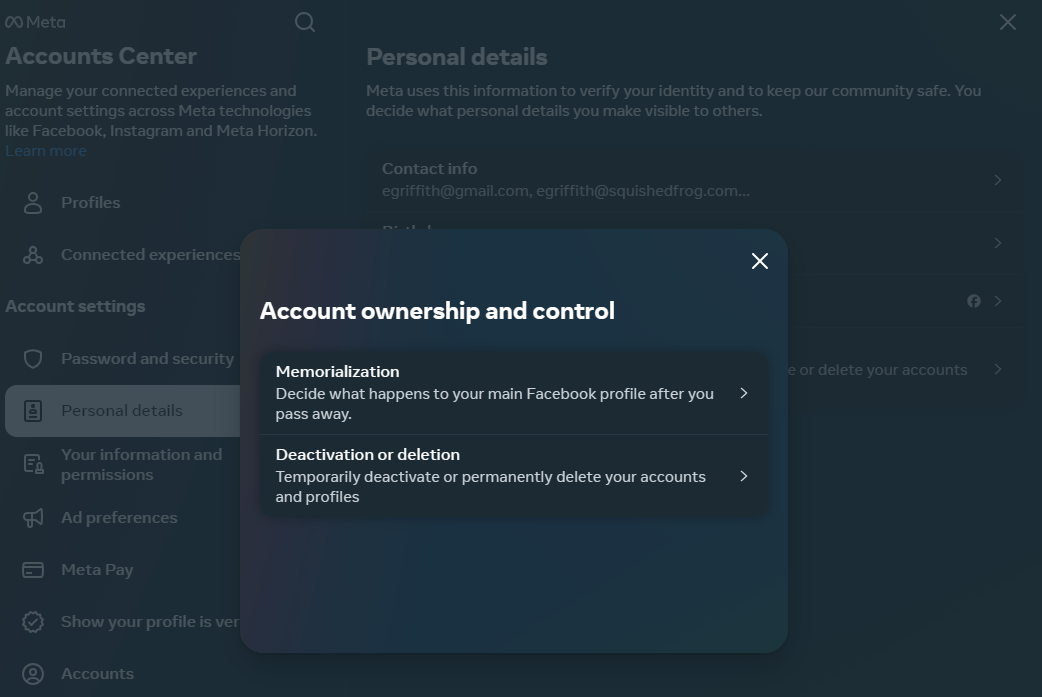Screen dimensions: 1042x697
Task: Close the Accounts Center window
Action: tap(1007, 22)
